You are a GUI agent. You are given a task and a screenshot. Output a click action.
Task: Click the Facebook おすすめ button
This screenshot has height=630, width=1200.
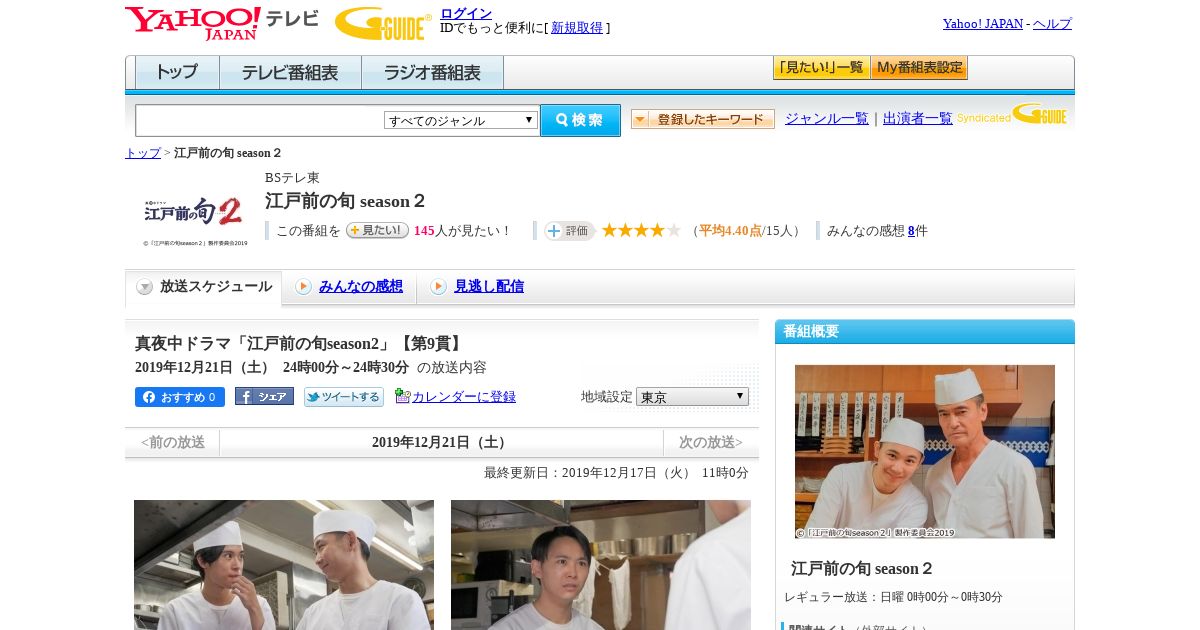[x=180, y=397]
